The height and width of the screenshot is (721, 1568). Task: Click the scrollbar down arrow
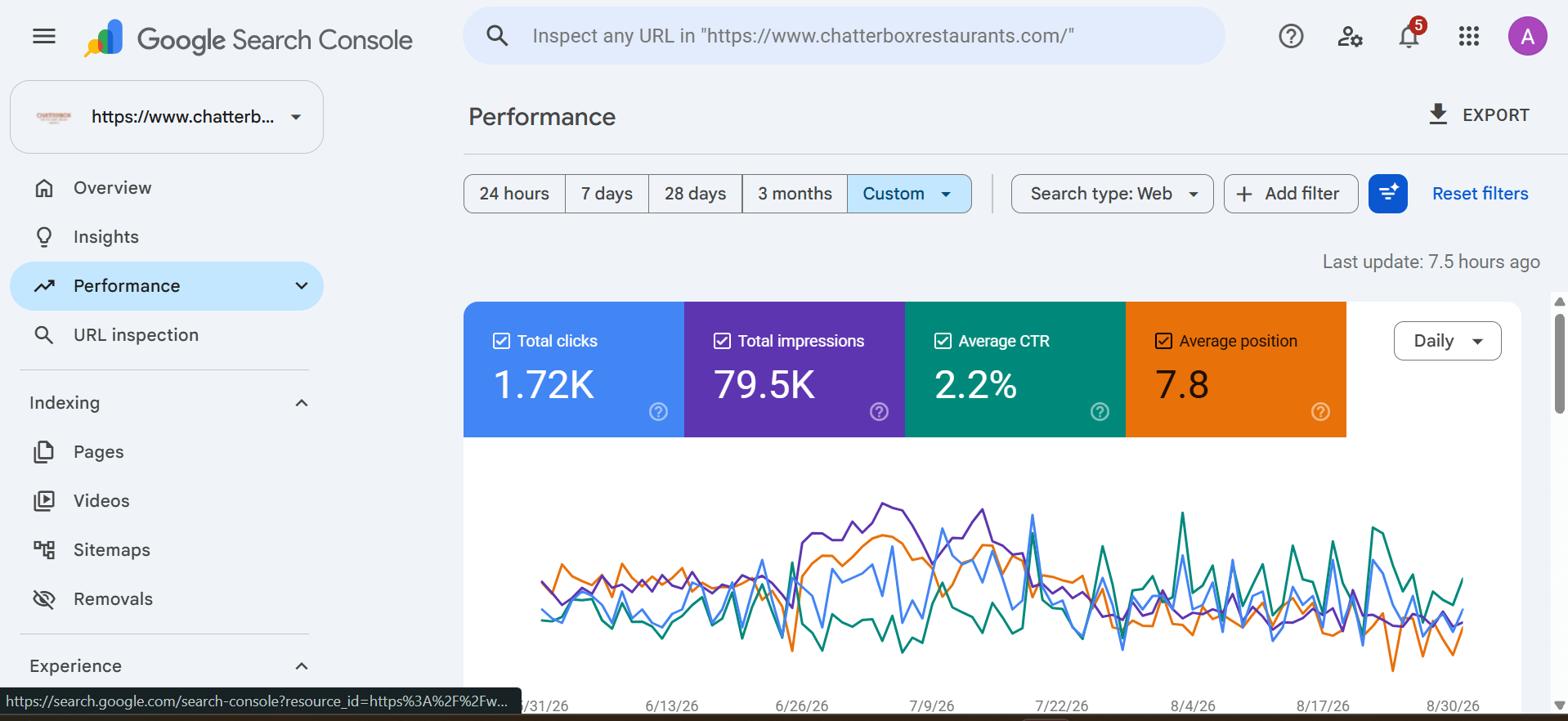tap(1559, 705)
